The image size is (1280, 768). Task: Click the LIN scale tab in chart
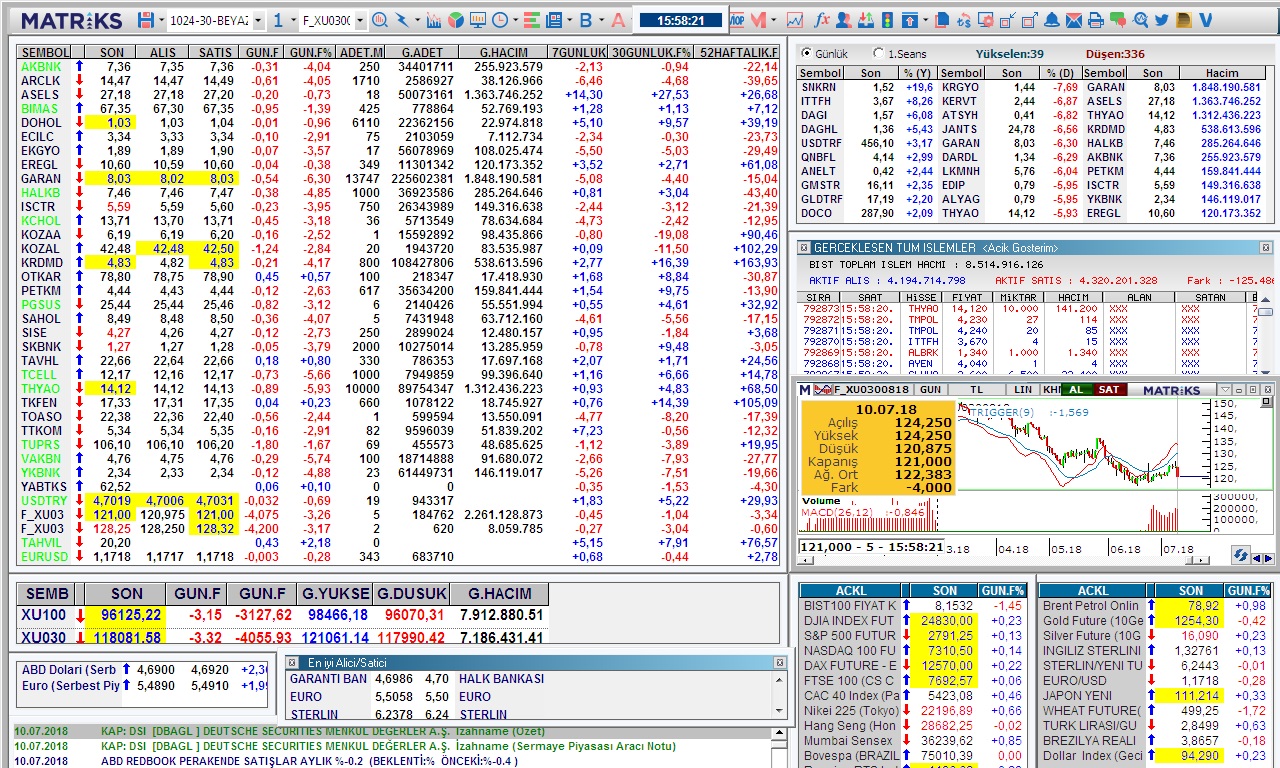point(1023,389)
